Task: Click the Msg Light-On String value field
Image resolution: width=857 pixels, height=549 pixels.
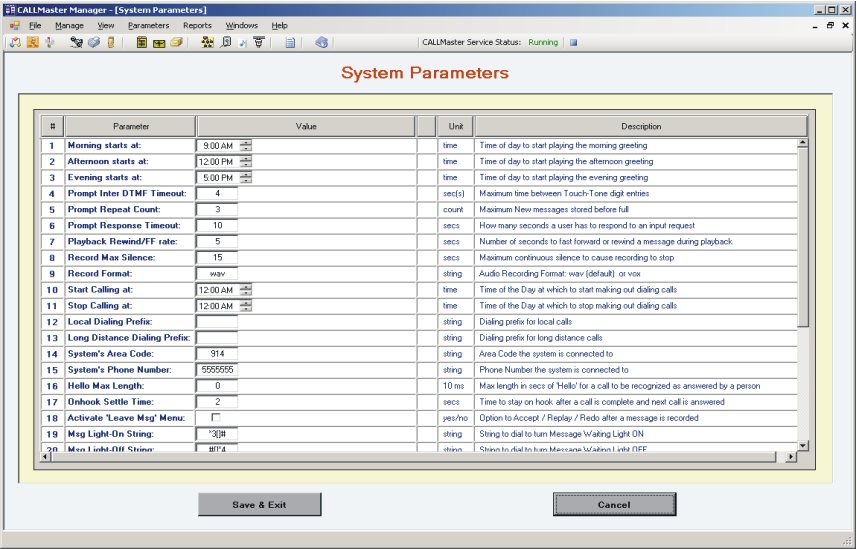Action: pos(217,434)
